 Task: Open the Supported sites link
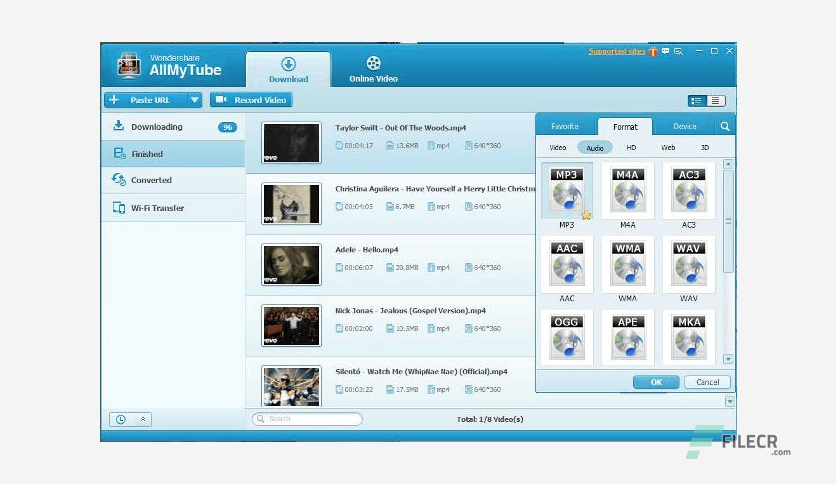coord(617,52)
